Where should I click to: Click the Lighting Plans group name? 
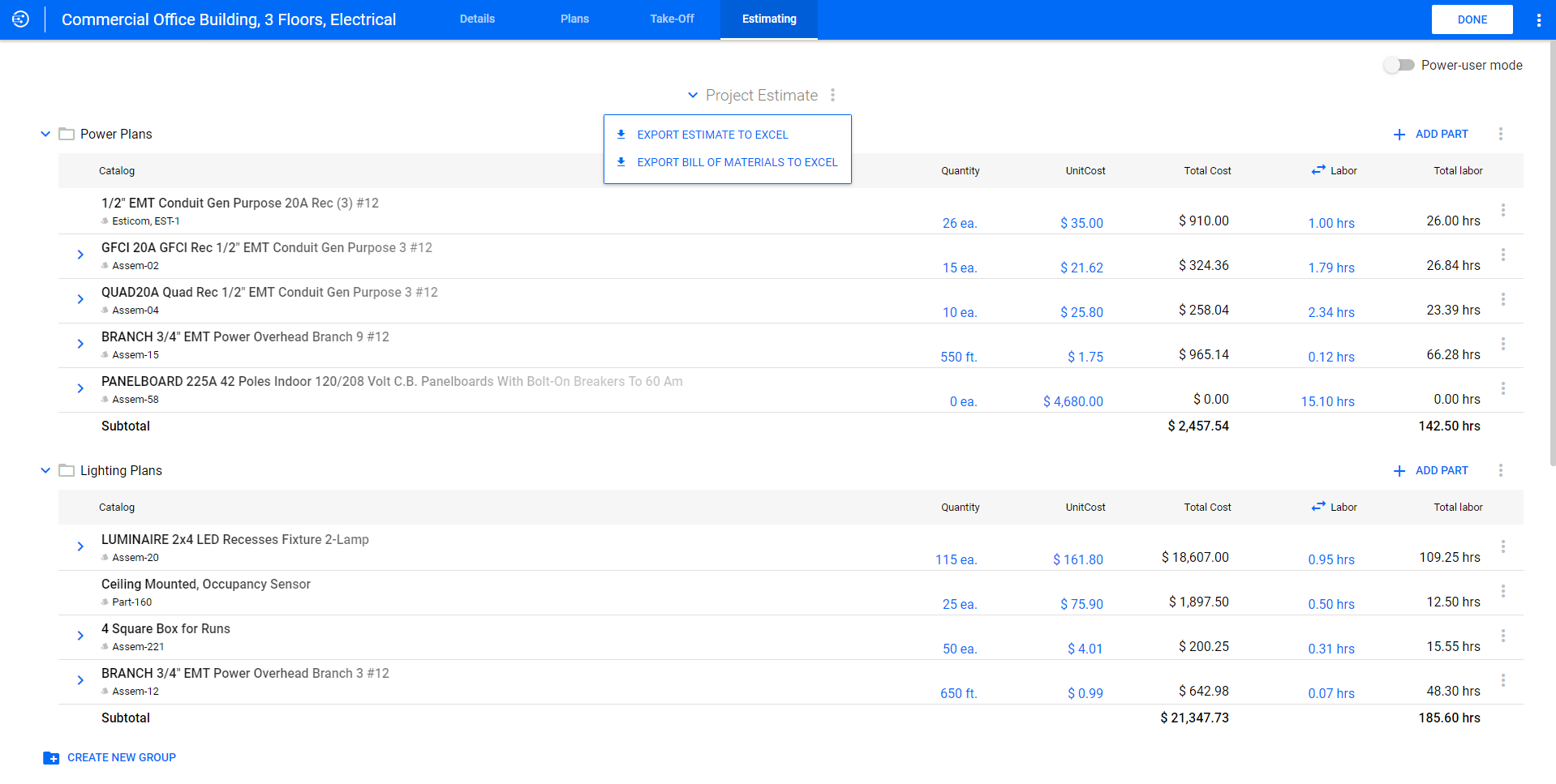(121, 470)
